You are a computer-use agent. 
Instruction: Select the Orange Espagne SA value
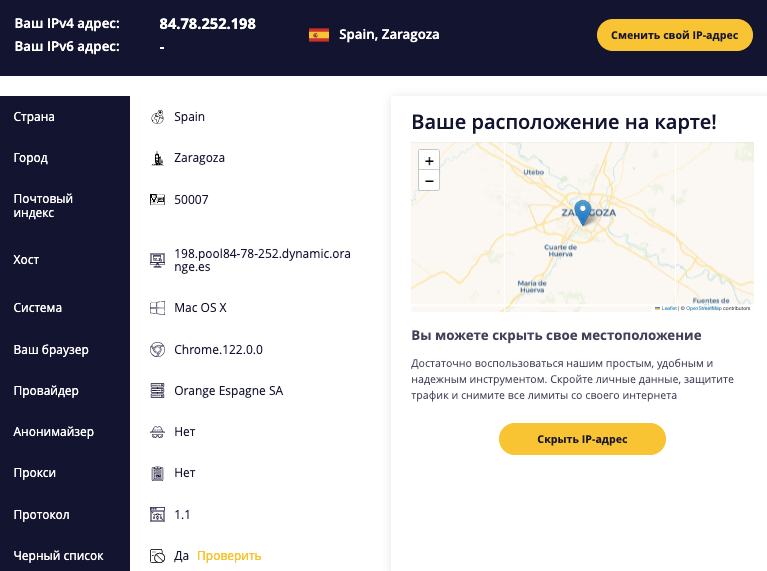pos(228,391)
